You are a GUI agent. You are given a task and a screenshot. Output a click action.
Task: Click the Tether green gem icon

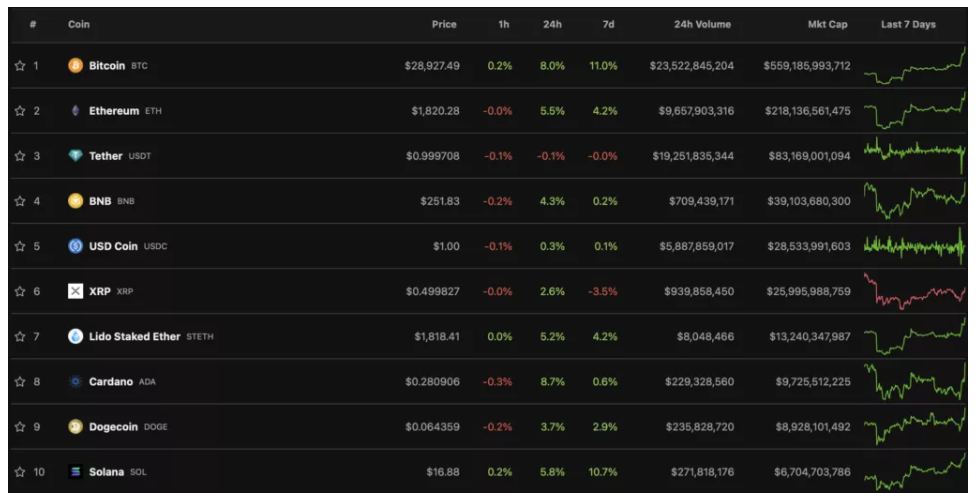pyautogui.click(x=75, y=156)
